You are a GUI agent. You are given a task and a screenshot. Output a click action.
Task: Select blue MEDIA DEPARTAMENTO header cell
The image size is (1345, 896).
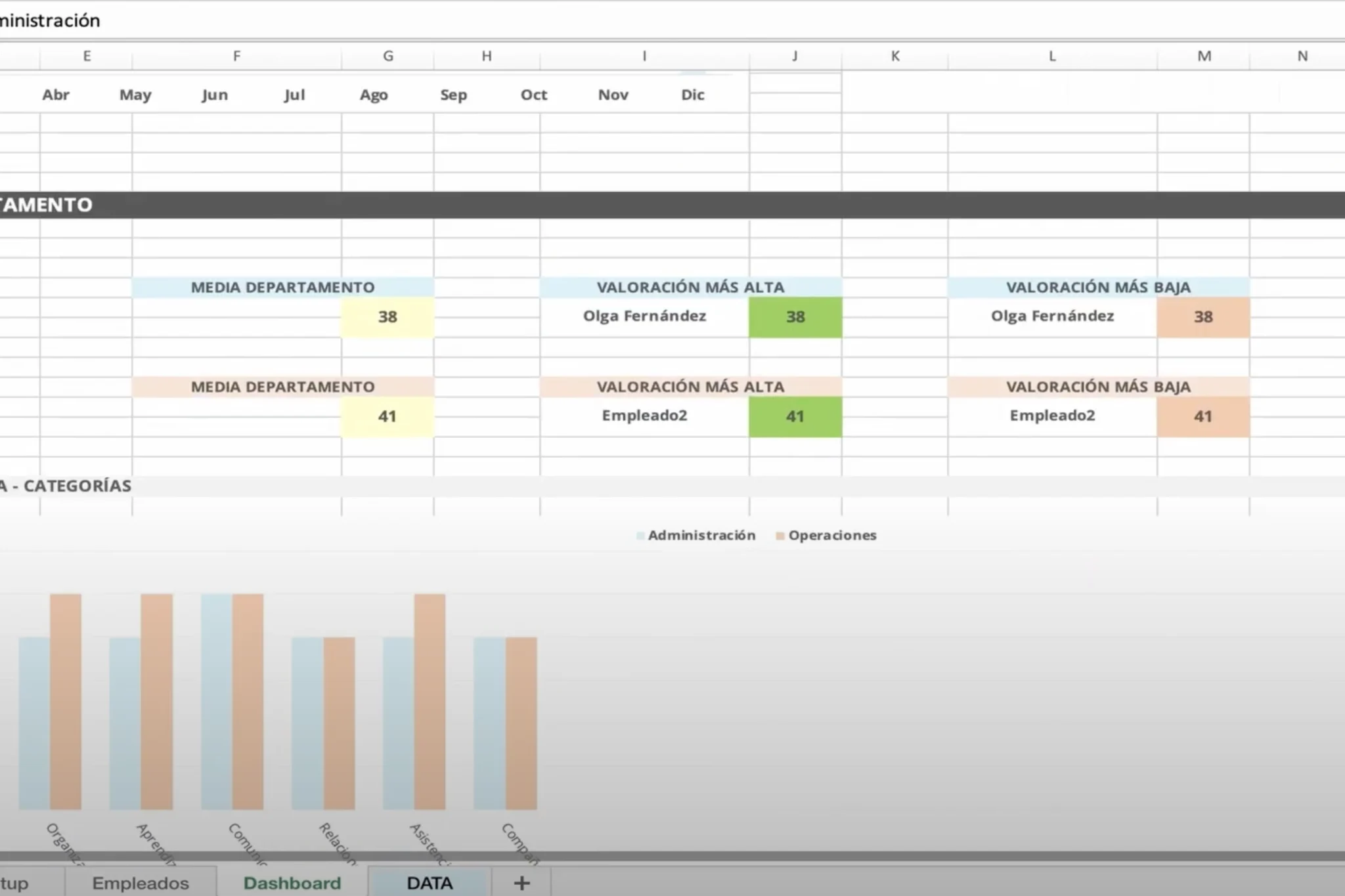(x=283, y=288)
